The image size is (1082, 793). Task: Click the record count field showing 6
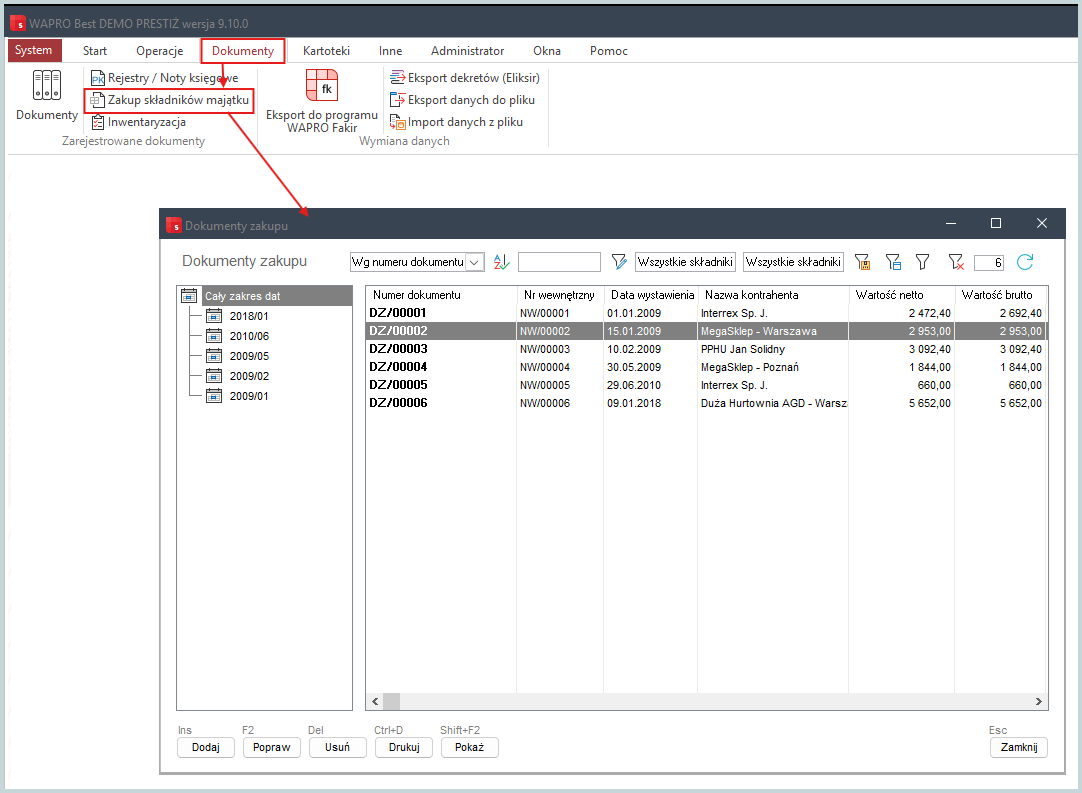click(989, 262)
